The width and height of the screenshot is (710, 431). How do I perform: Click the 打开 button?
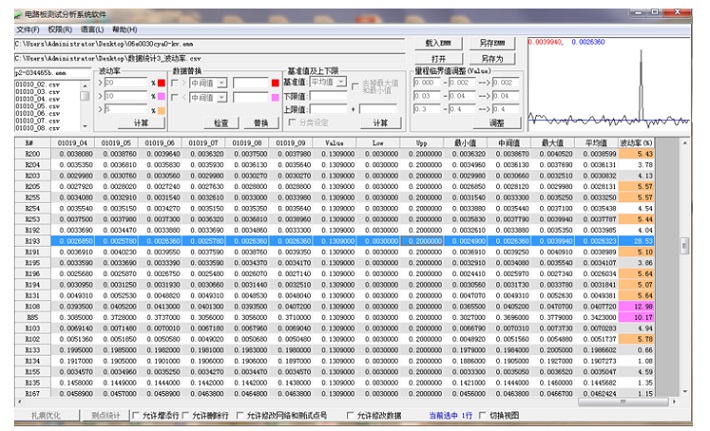[438, 58]
